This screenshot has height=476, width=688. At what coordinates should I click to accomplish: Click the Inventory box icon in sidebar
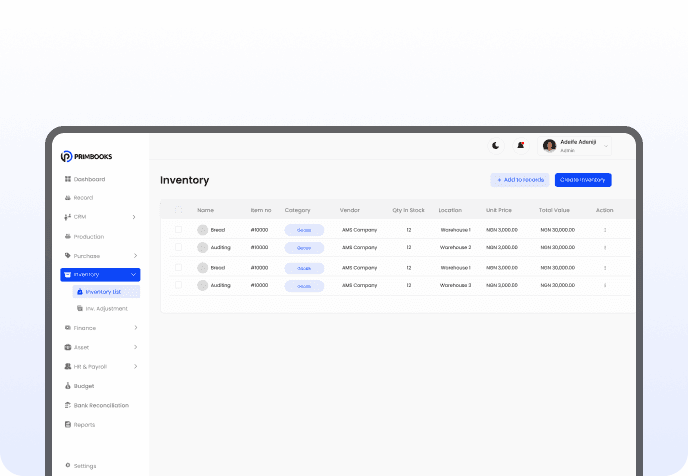68,275
